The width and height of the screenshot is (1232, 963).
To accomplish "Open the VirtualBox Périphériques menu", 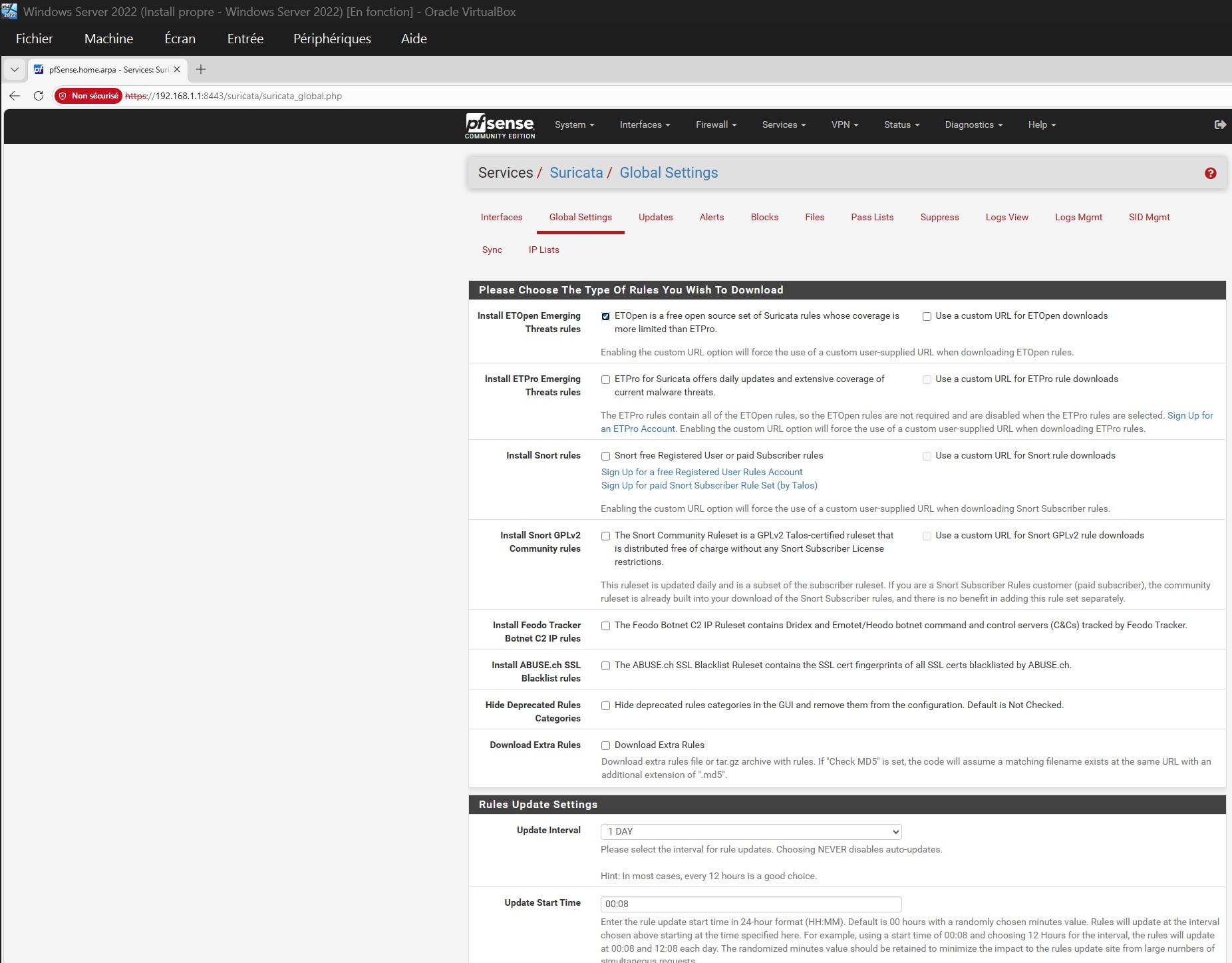I will (332, 39).
